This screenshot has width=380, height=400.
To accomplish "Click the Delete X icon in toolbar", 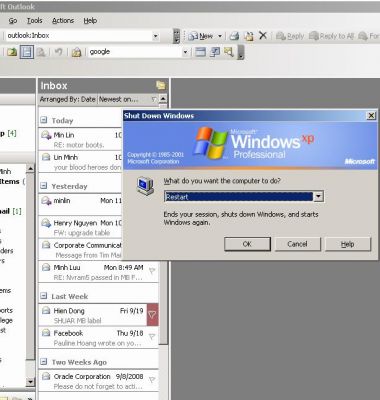I will (263, 35).
